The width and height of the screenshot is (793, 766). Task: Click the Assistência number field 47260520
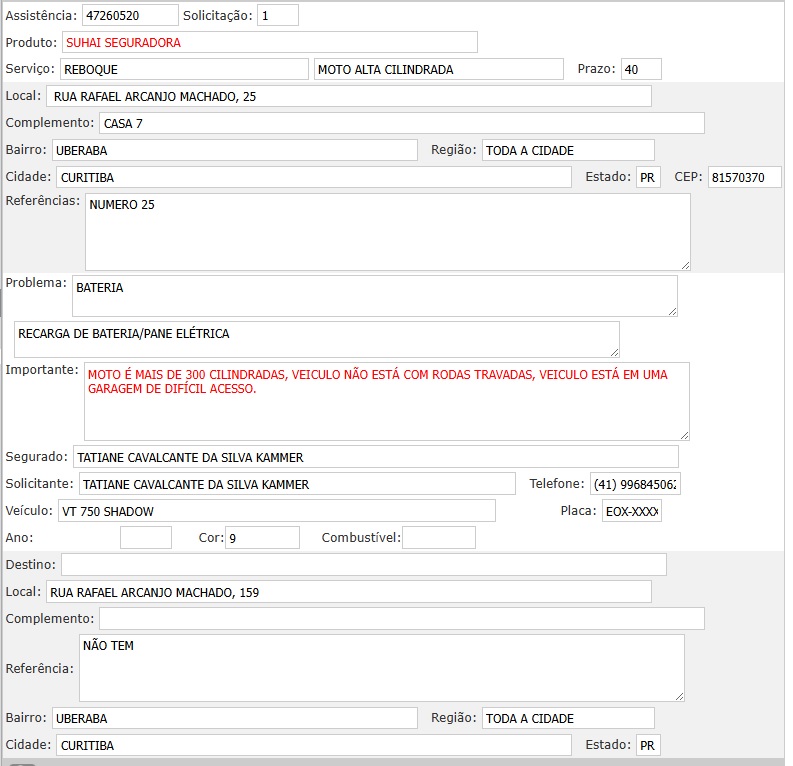(x=130, y=15)
